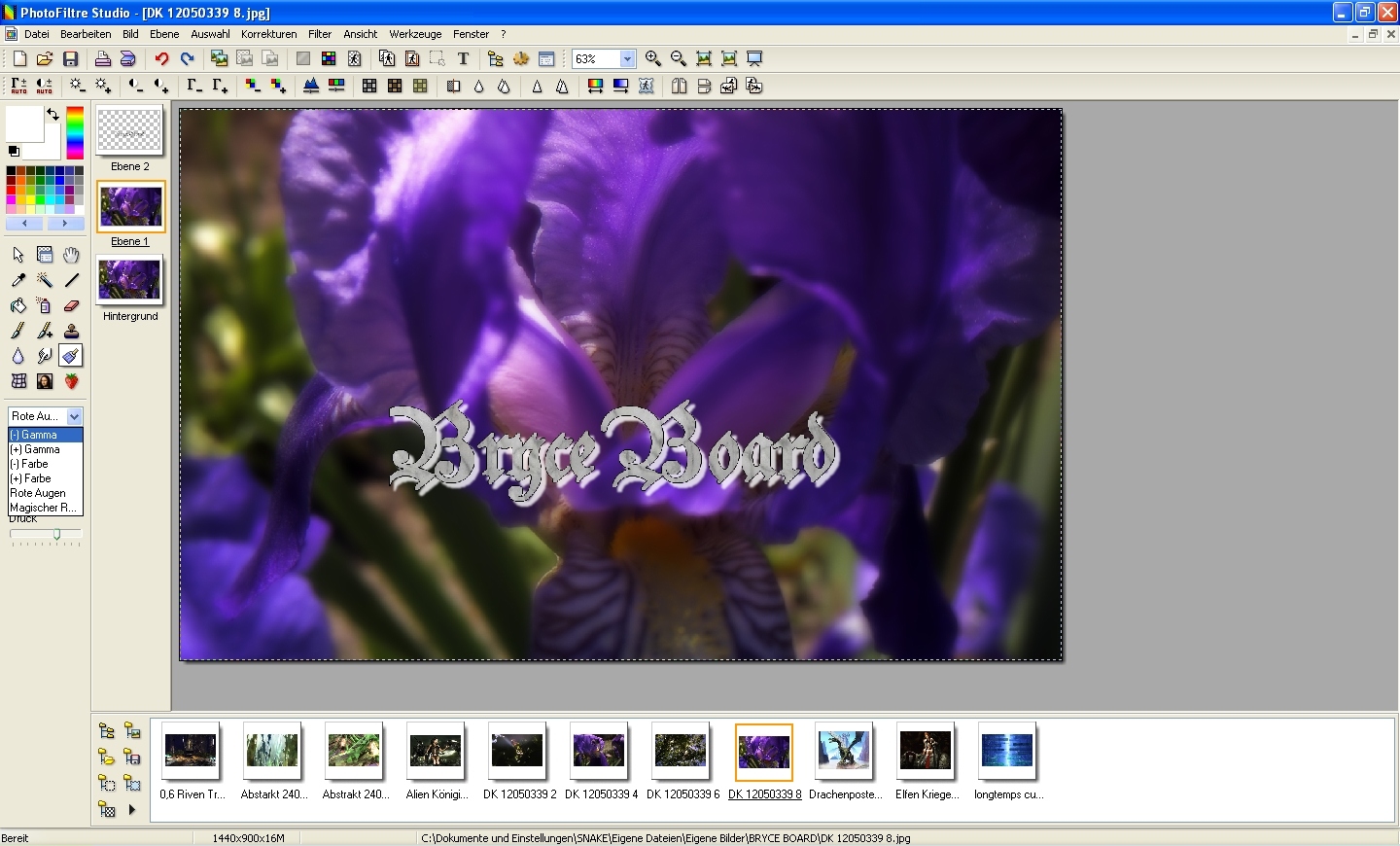Image resolution: width=1400 pixels, height=846 pixels.
Task: Select the Mona Lisa portrait tool
Action: click(x=45, y=381)
